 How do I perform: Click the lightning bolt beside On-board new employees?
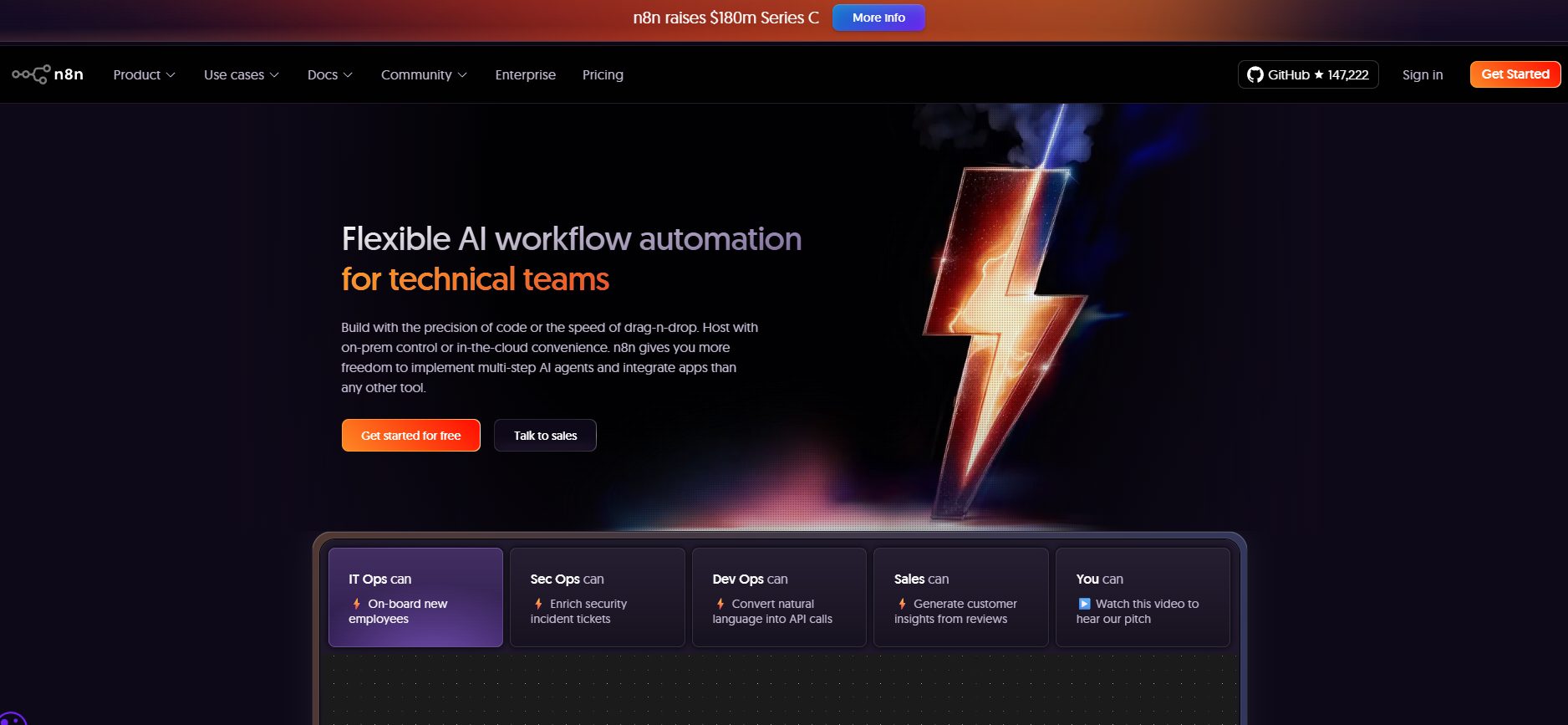pos(357,604)
